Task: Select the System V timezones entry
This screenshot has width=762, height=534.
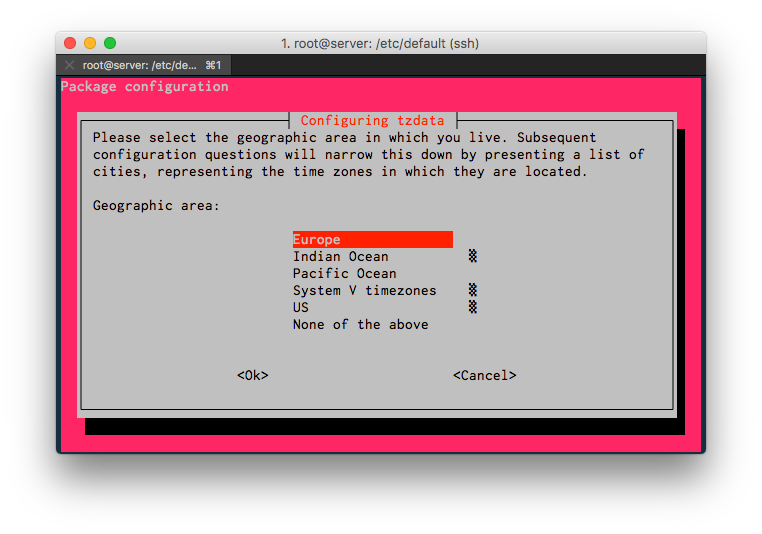Action: [364, 291]
